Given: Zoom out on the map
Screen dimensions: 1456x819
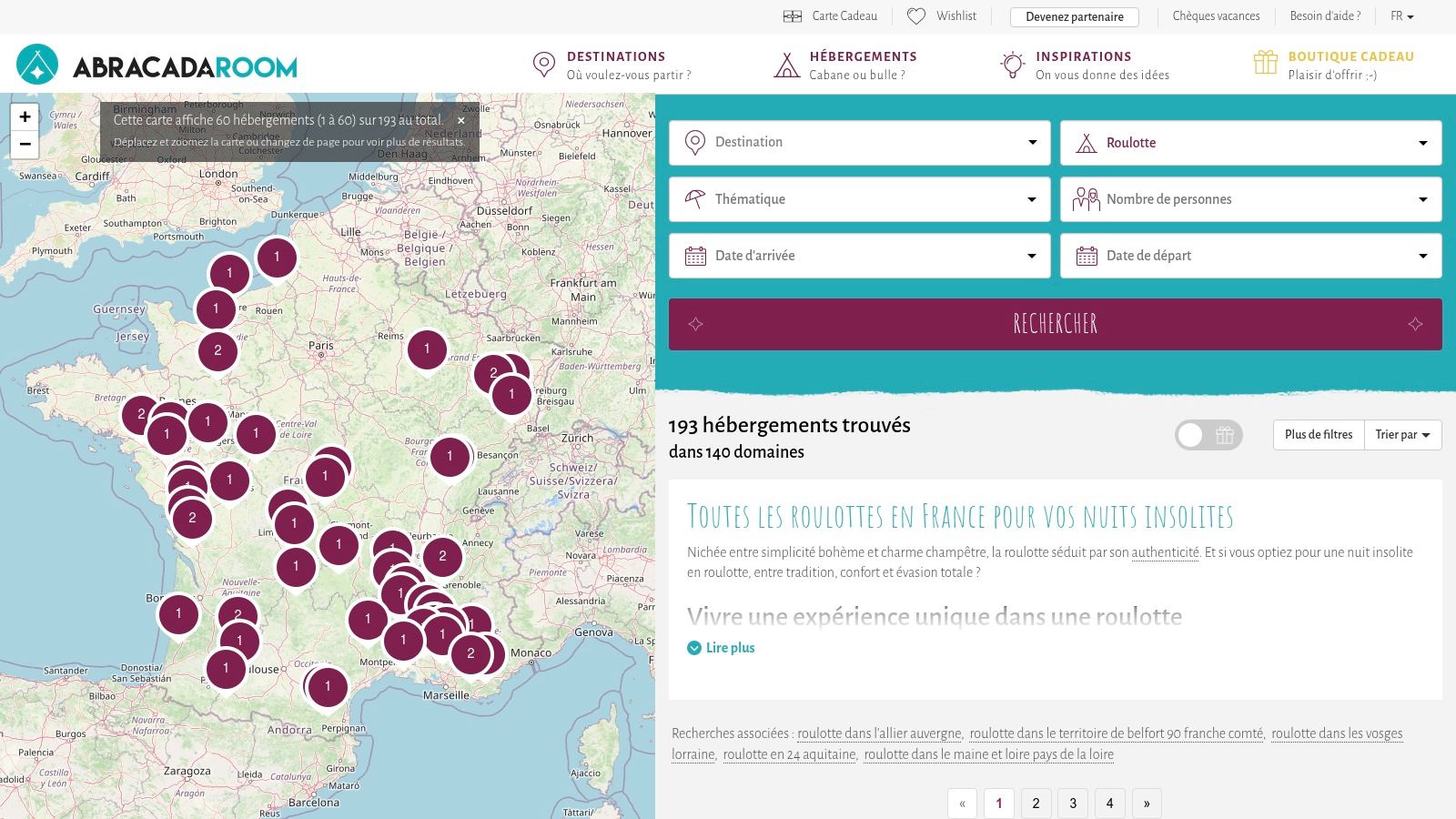Looking at the screenshot, I should point(25,144).
